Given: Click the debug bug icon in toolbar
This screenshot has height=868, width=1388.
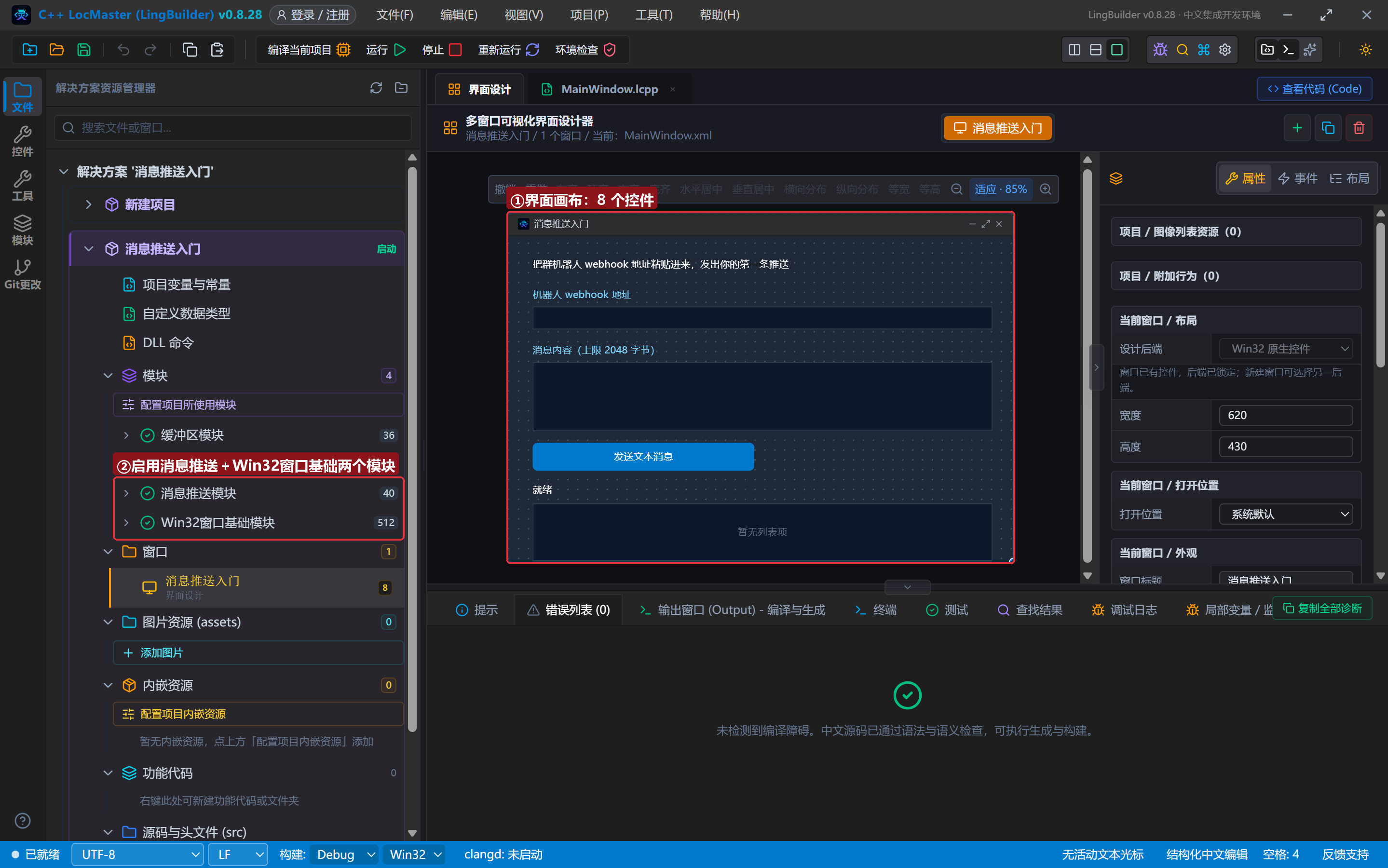Looking at the screenshot, I should tap(1160, 50).
